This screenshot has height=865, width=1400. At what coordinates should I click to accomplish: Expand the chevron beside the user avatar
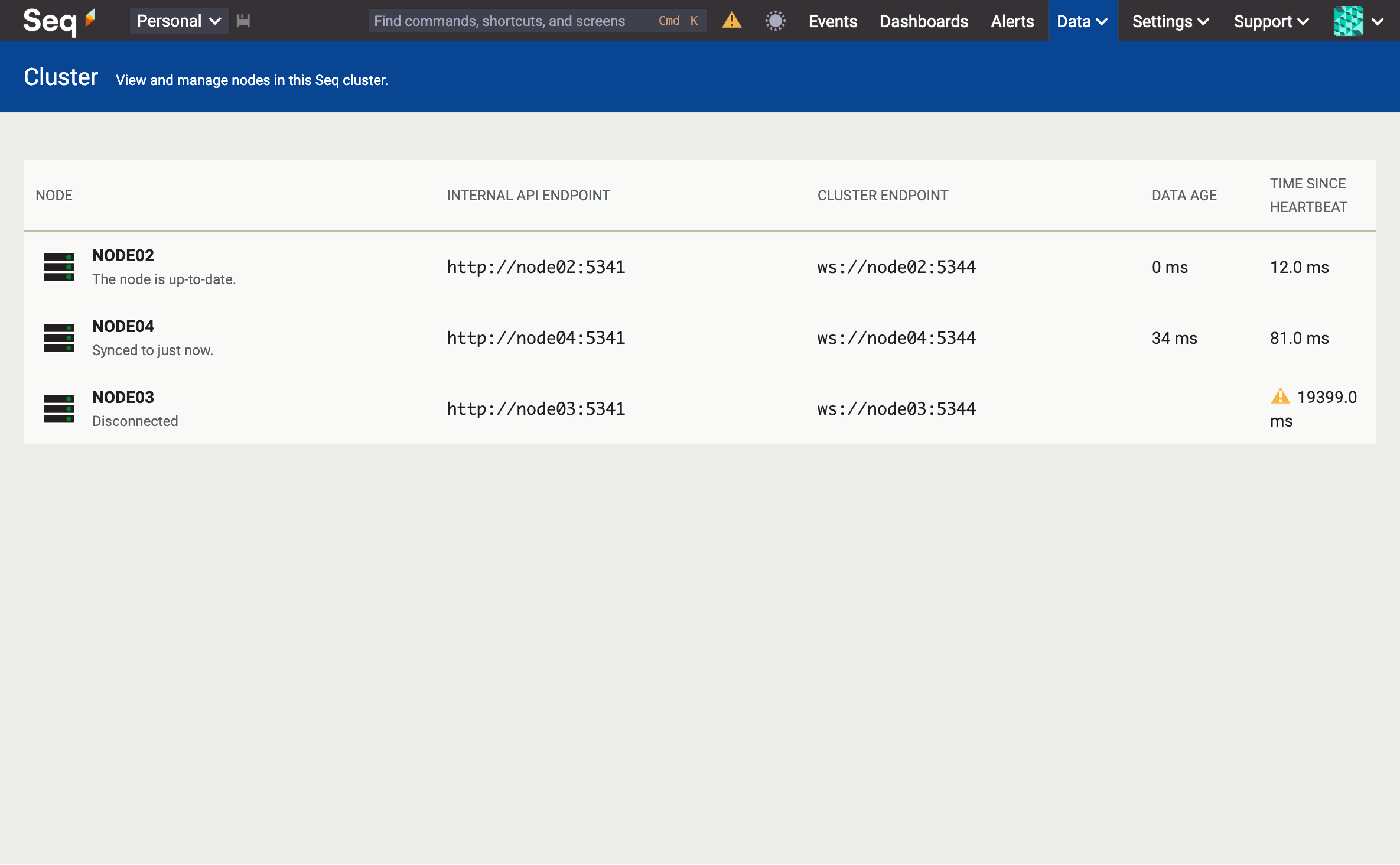pos(1378,21)
